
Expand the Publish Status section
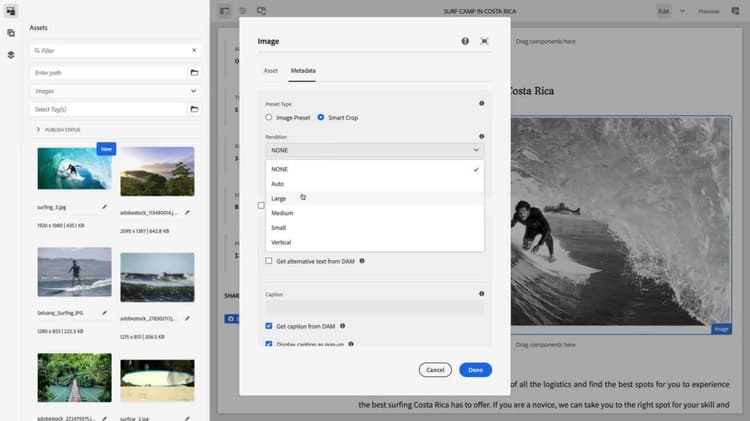[38, 130]
